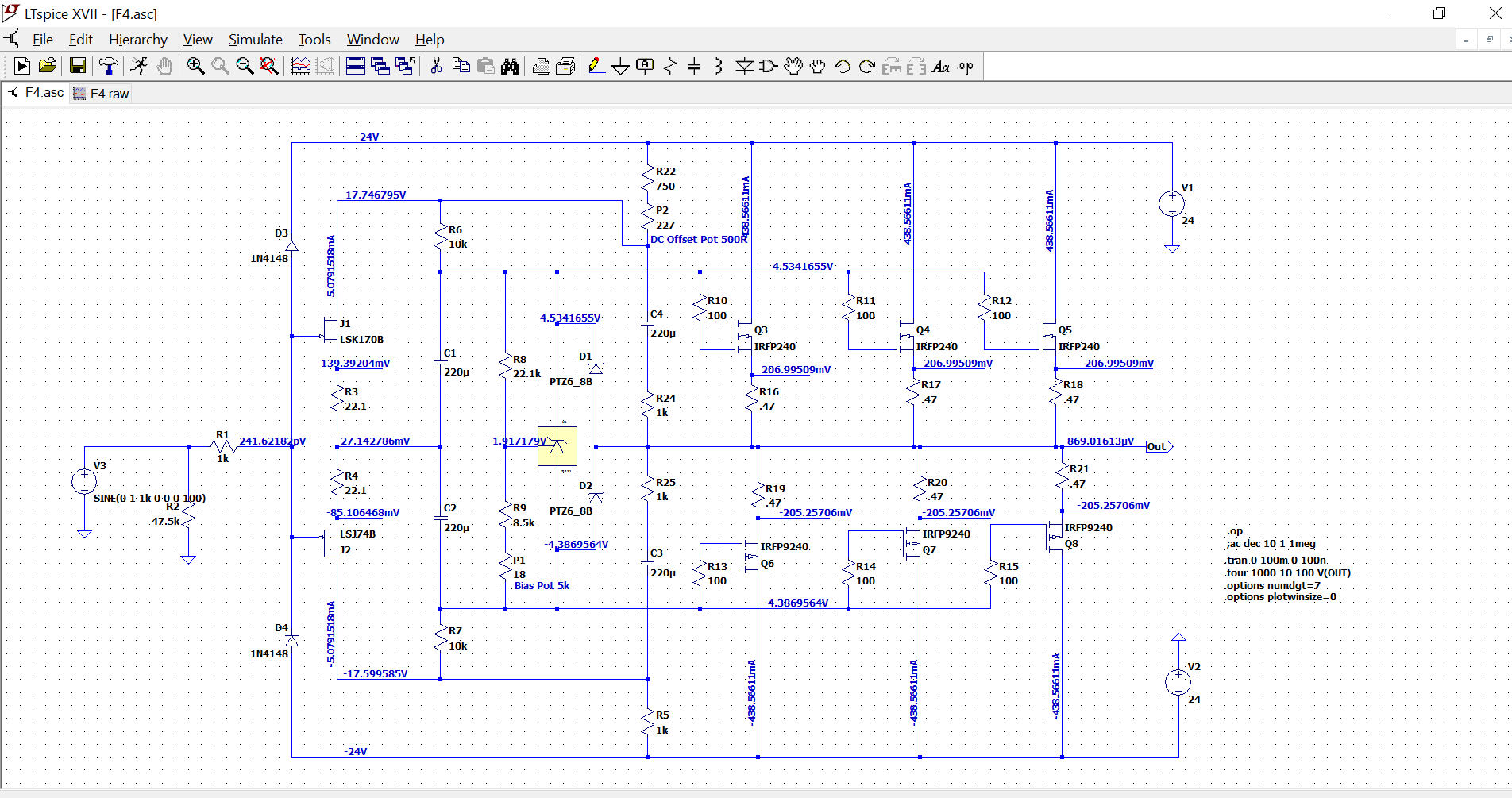Switch to the F4.asc tab
Viewport: 1512px width, 798px height.
tap(37, 93)
